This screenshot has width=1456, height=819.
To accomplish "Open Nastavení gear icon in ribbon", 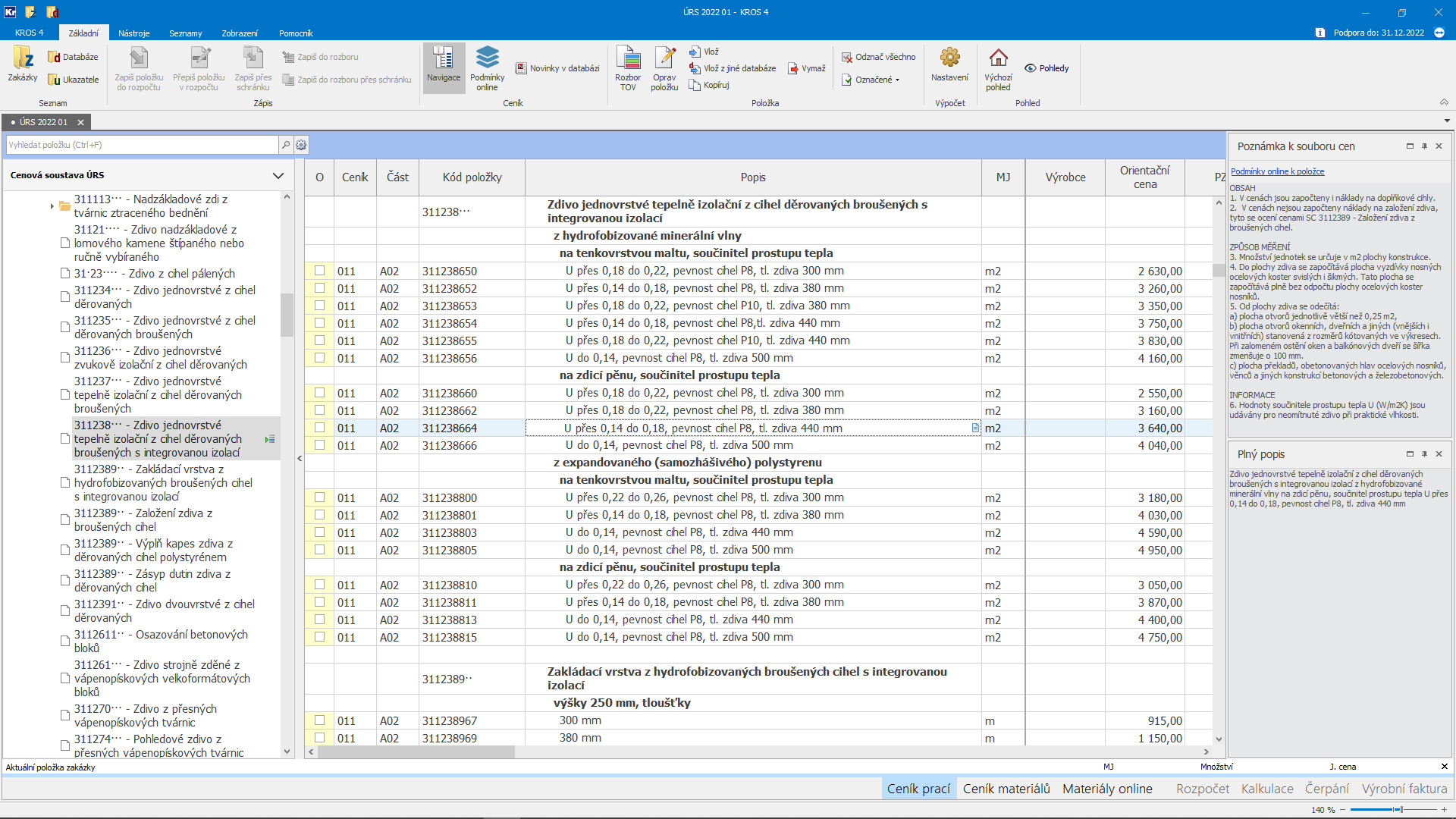I will [x=949, y=58].
